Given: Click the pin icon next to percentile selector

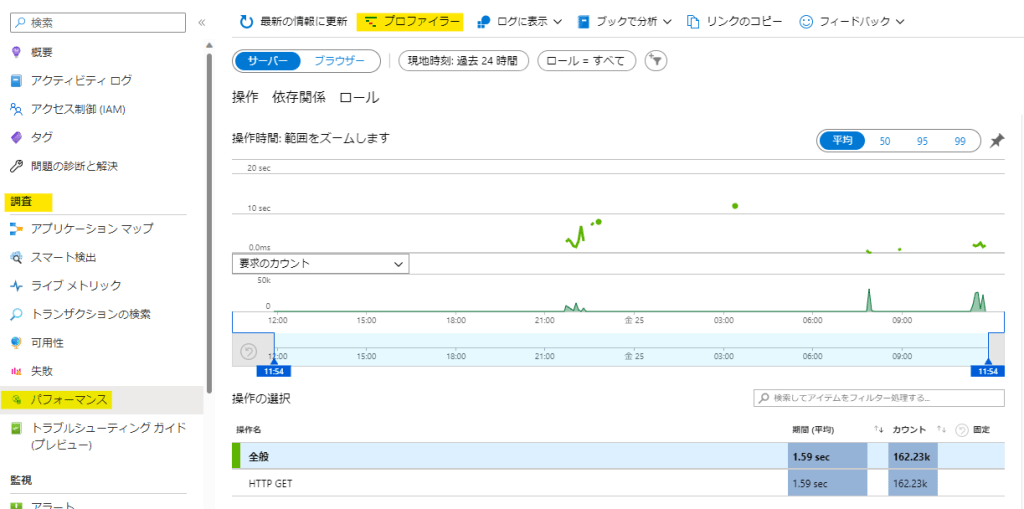Looking at the screenshot, I should click(x=996, y=141).
